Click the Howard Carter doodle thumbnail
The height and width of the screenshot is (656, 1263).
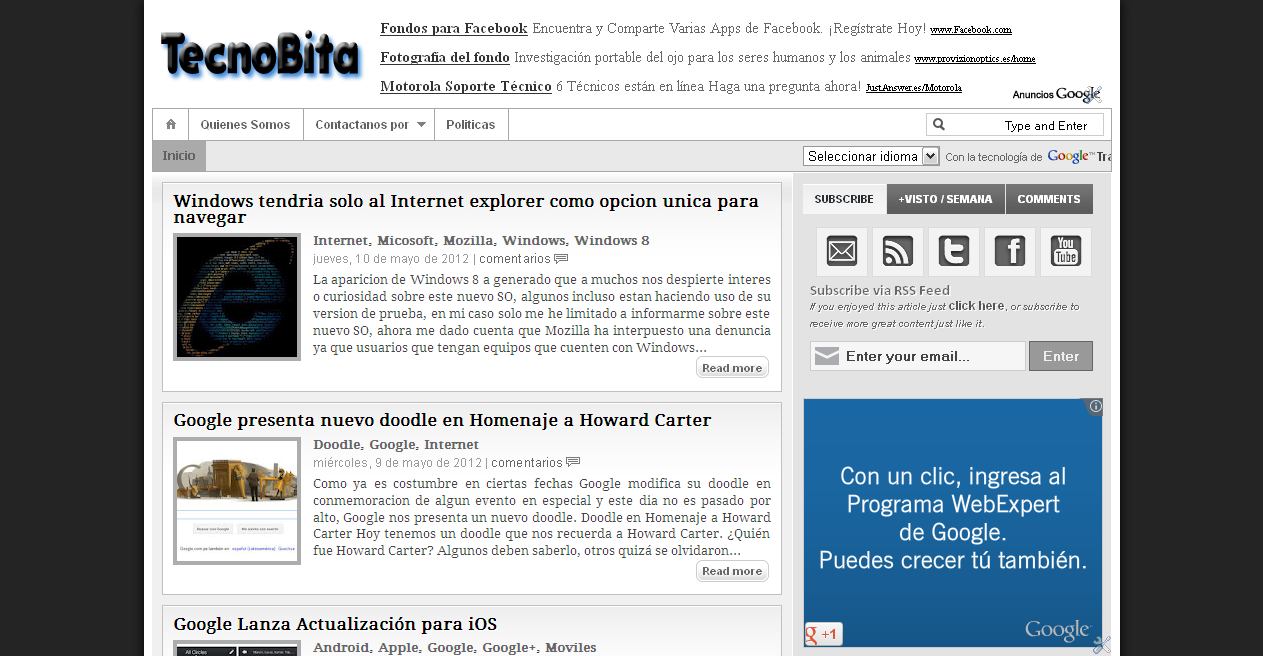click(237, 501)
